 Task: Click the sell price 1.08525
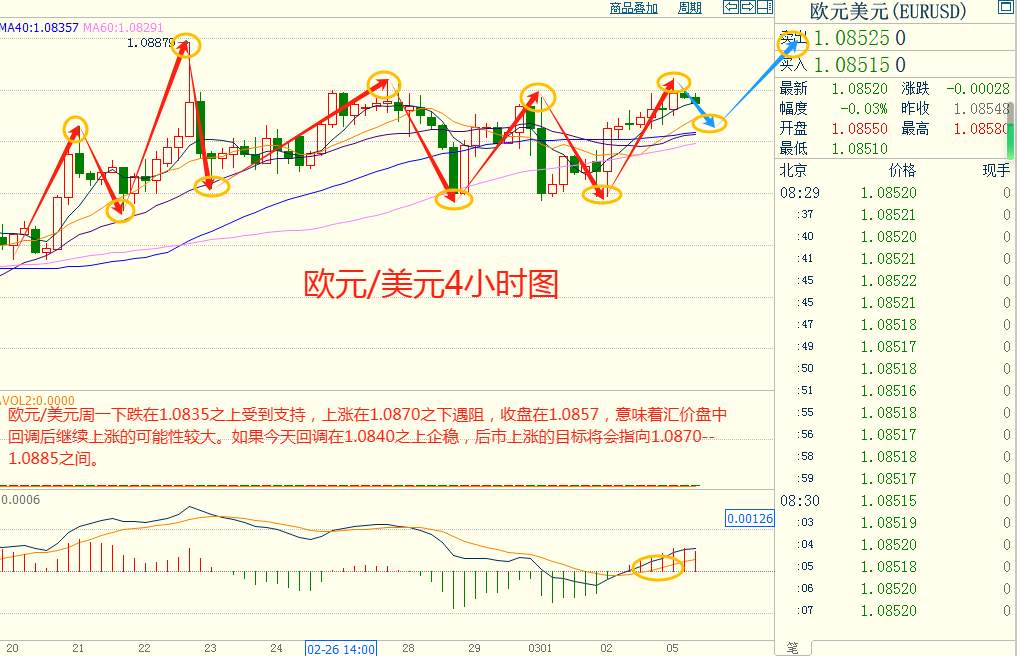pyautogui.click(x=852, y=38)
